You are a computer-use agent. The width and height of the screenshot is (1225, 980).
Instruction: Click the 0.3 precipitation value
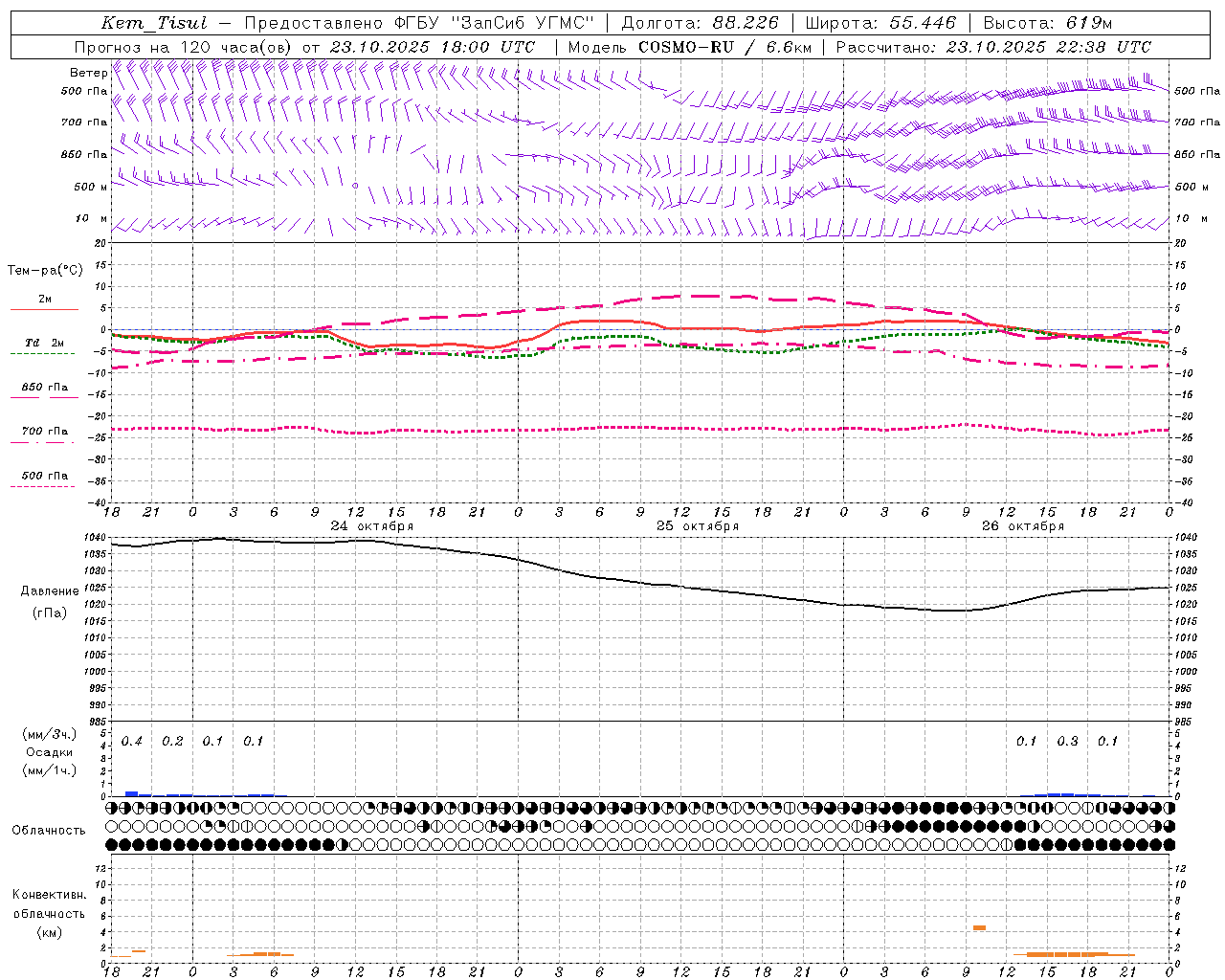point(1067,742)
